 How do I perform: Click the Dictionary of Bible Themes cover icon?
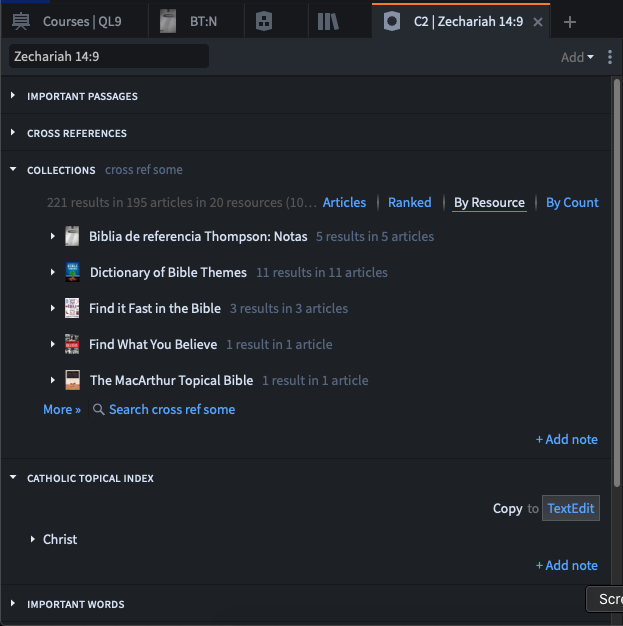pos(72,272)
